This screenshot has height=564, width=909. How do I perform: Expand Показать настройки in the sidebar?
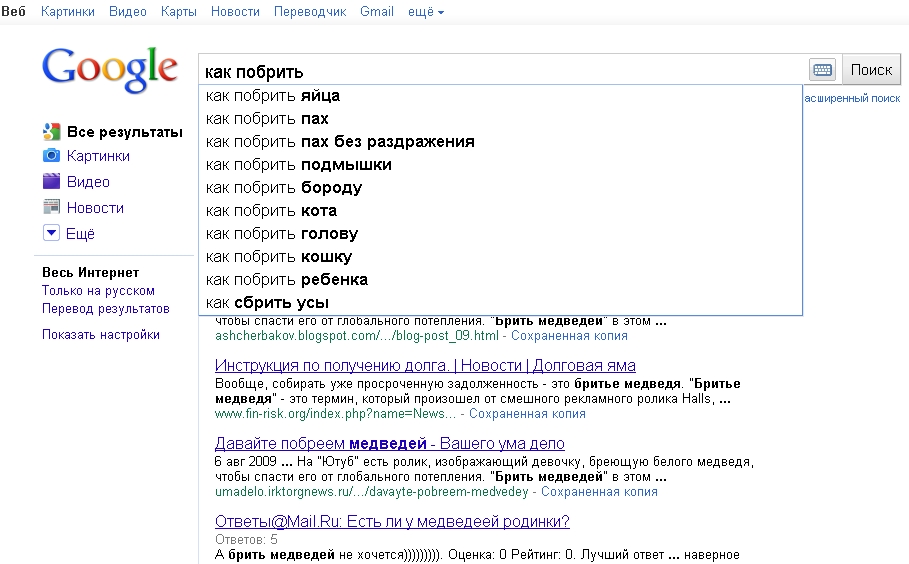point(101,335)
